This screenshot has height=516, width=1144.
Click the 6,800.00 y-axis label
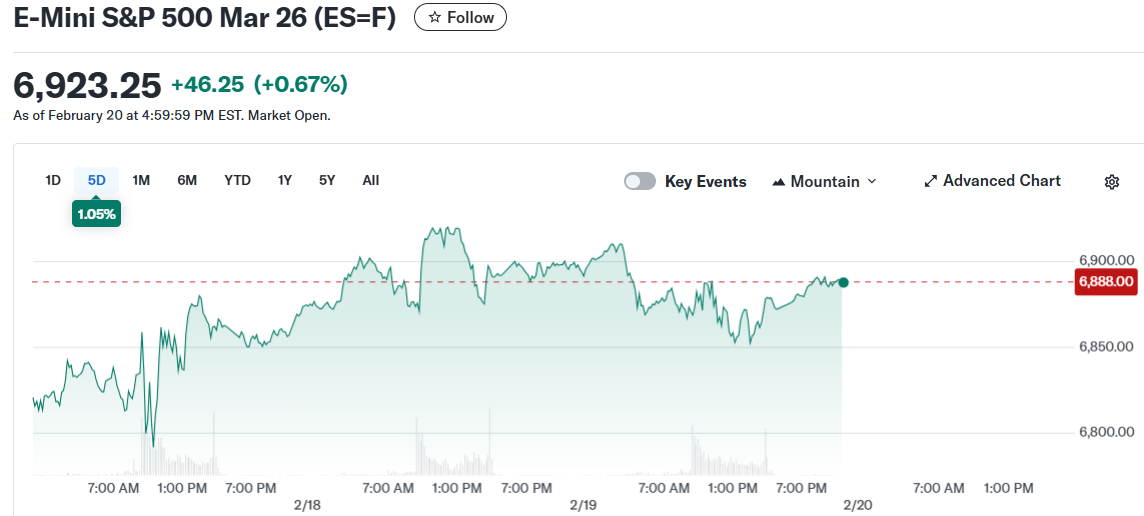[x=1106, y=432]
